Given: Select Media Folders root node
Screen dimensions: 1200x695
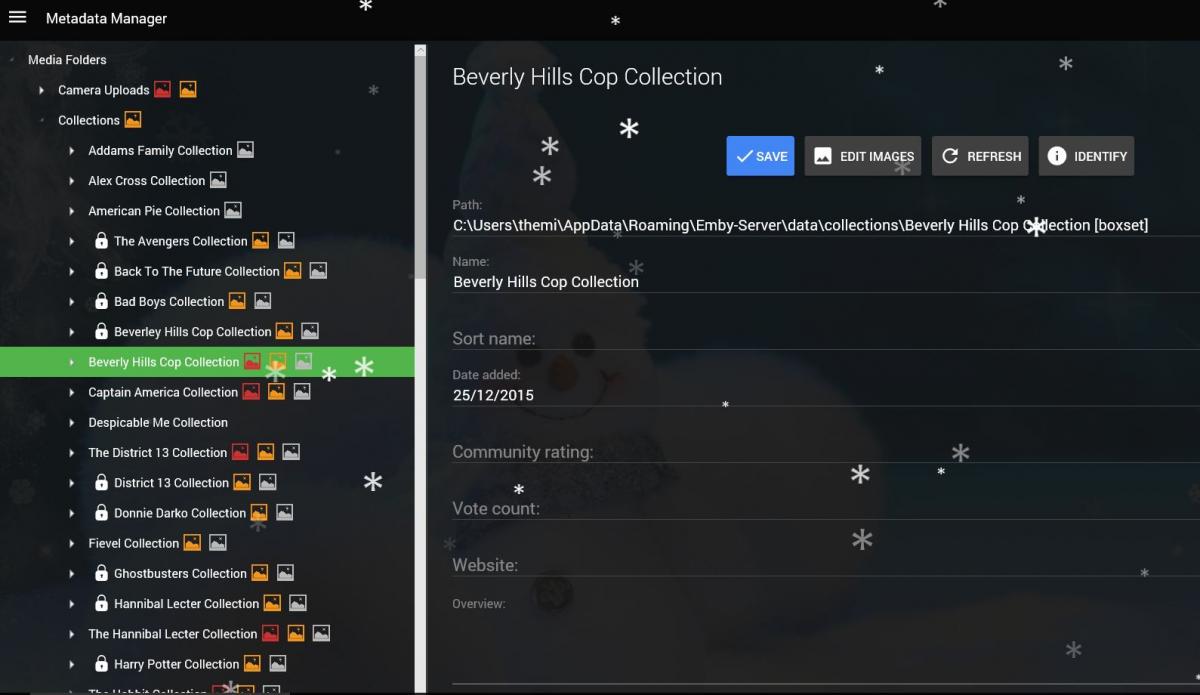Looking at the screenshot, I should point(67,60).
